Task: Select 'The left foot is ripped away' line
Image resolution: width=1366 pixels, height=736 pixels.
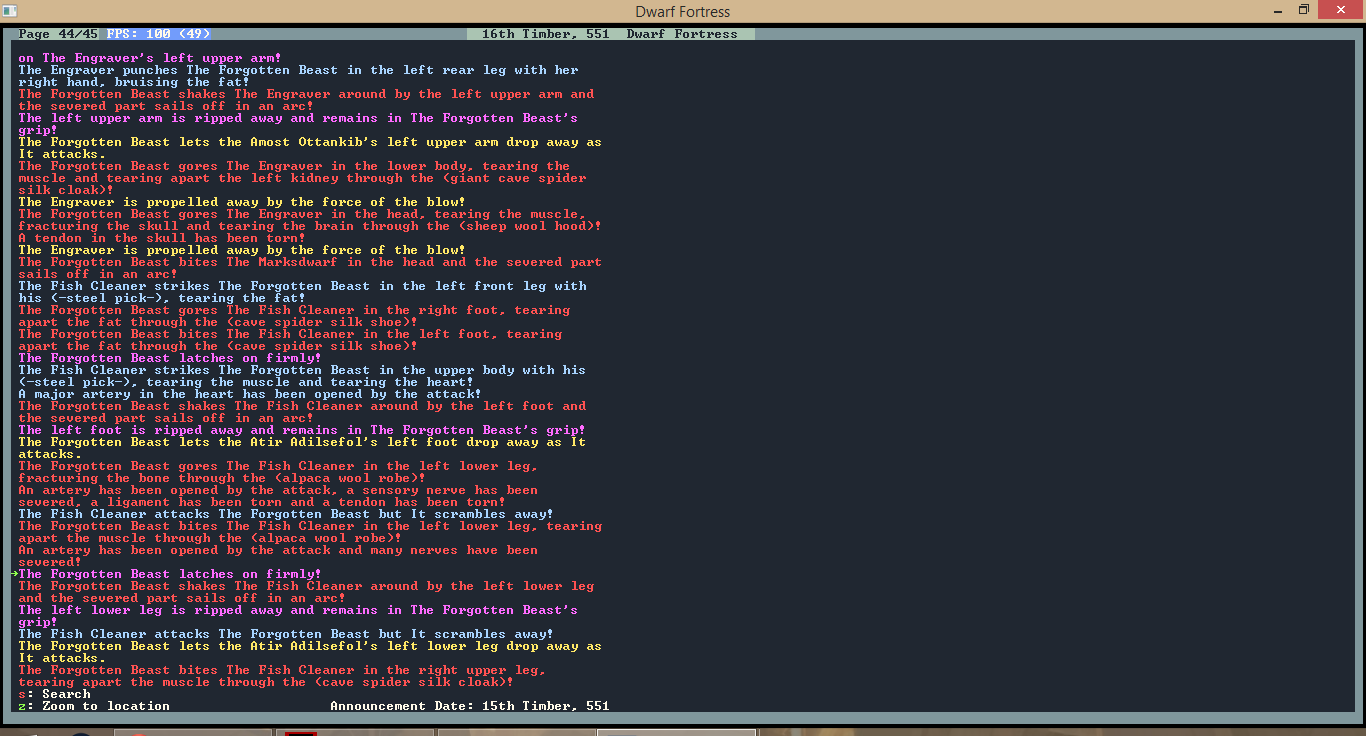Action: [302, 430]
